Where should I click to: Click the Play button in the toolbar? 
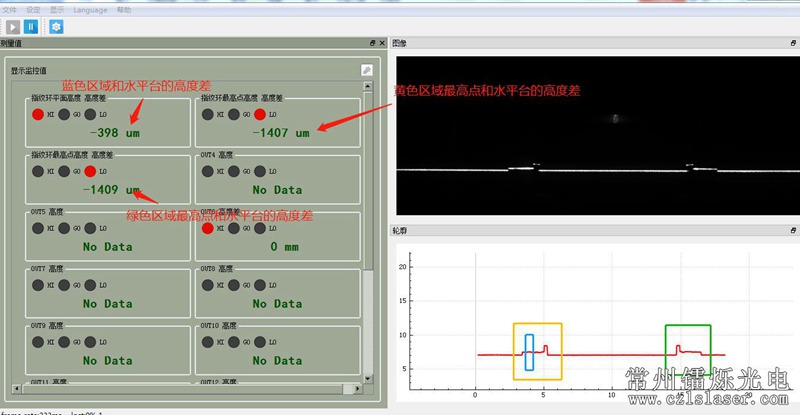[x=13, y=26]
